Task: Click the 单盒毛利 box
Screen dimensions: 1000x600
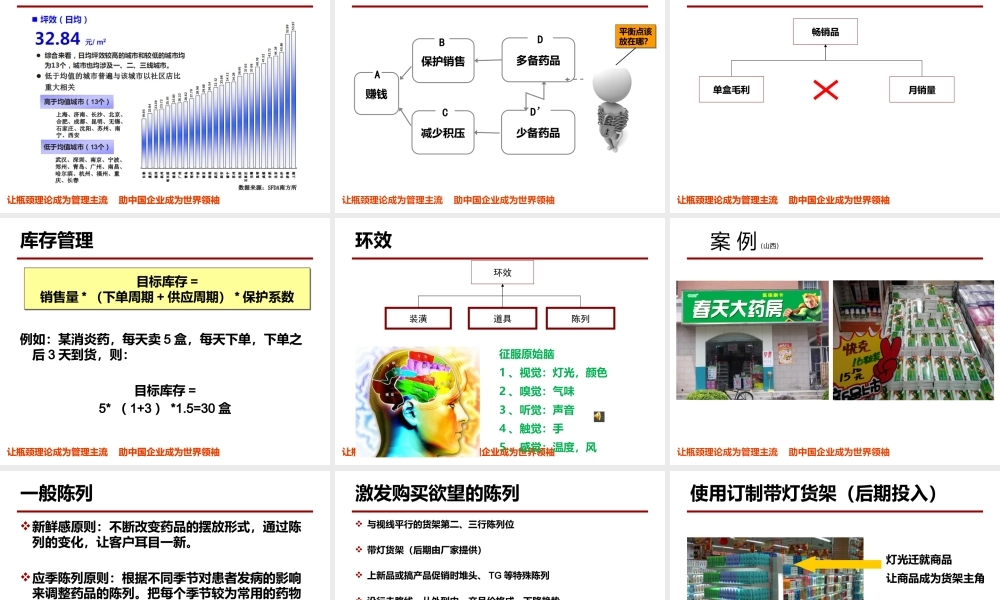Action: click(731, 90)
